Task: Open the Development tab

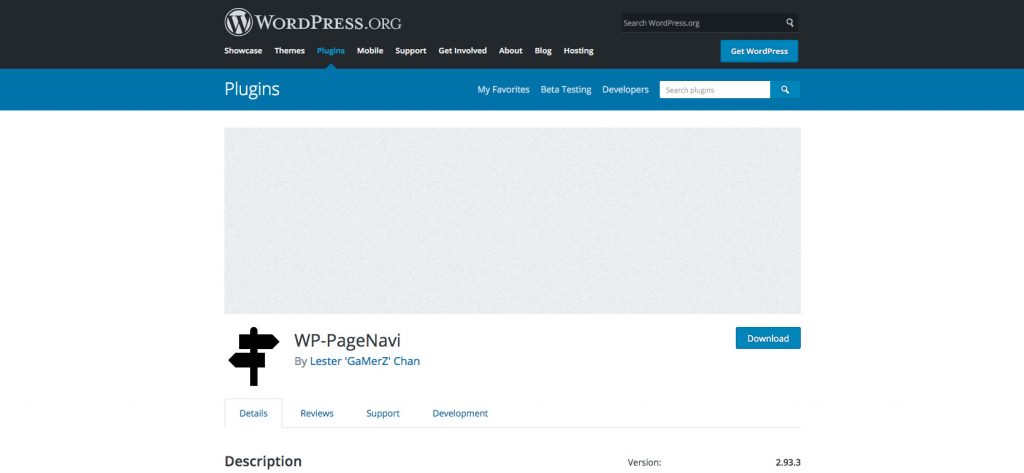Action: coord(460,413)
